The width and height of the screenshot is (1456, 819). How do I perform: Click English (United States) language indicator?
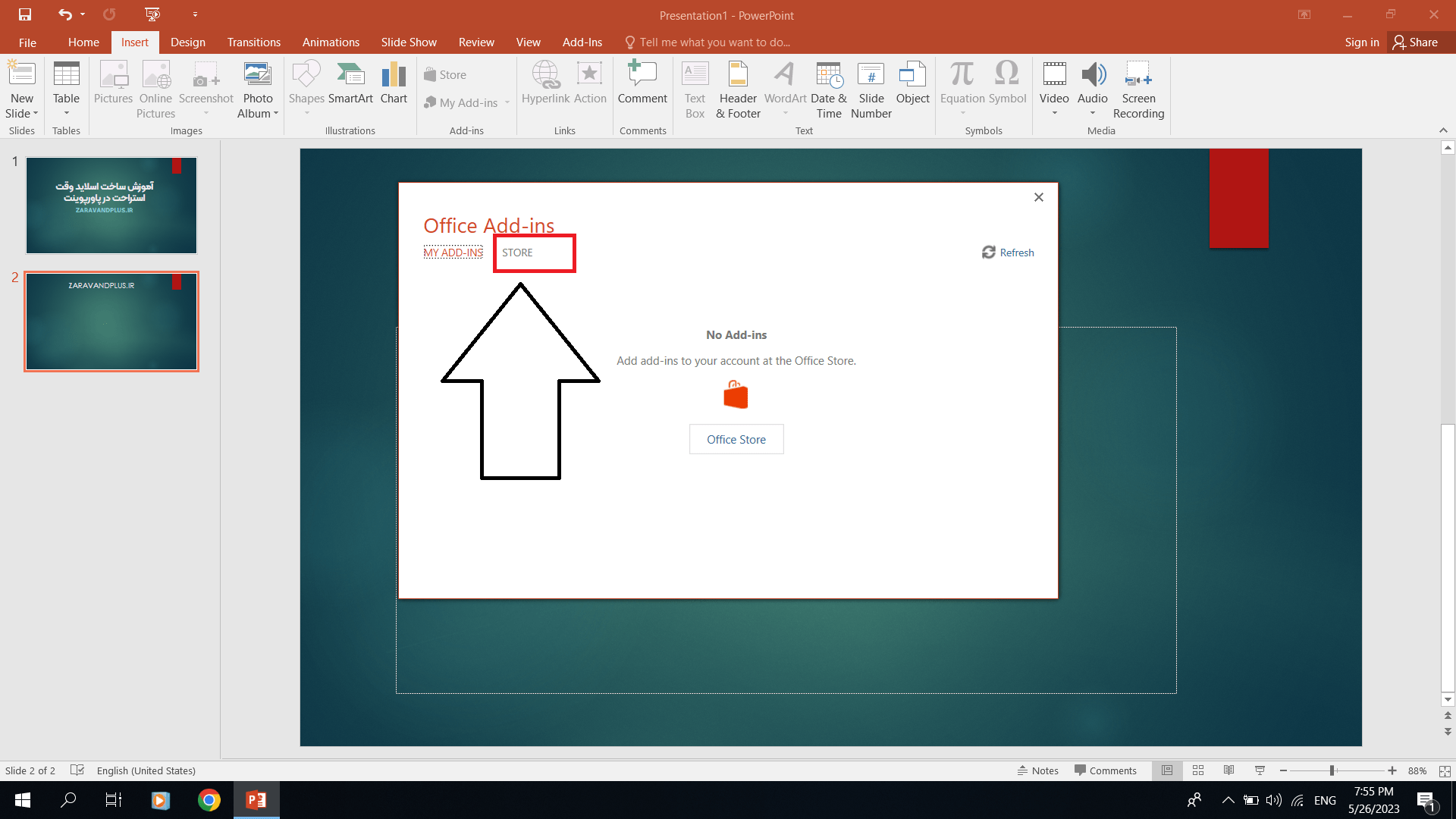(146, 770)
